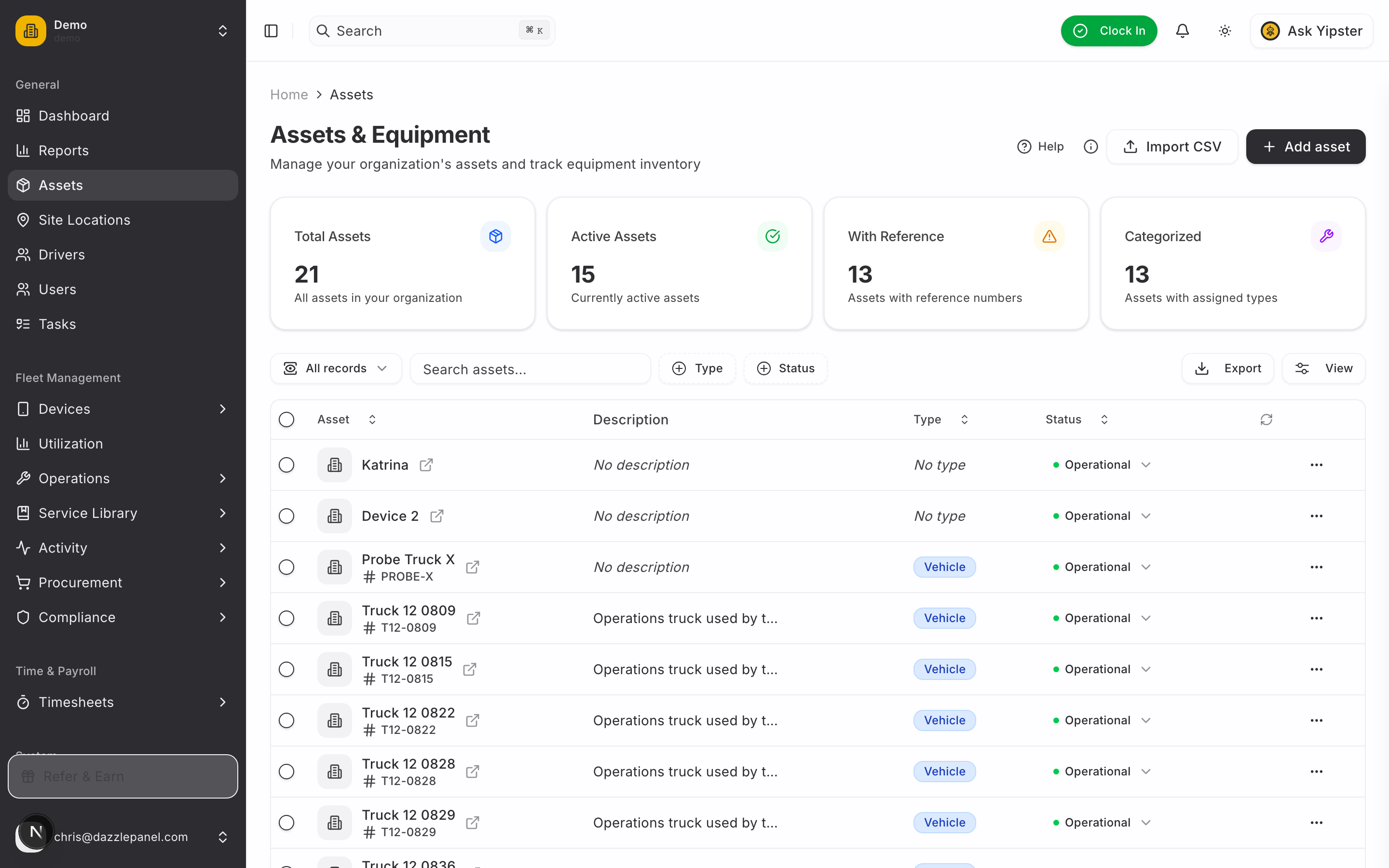The width and height of the screenshot is (1389, 868).
Task: Select the Truck 12 0829 row checkbox
Action: point(286,823)
